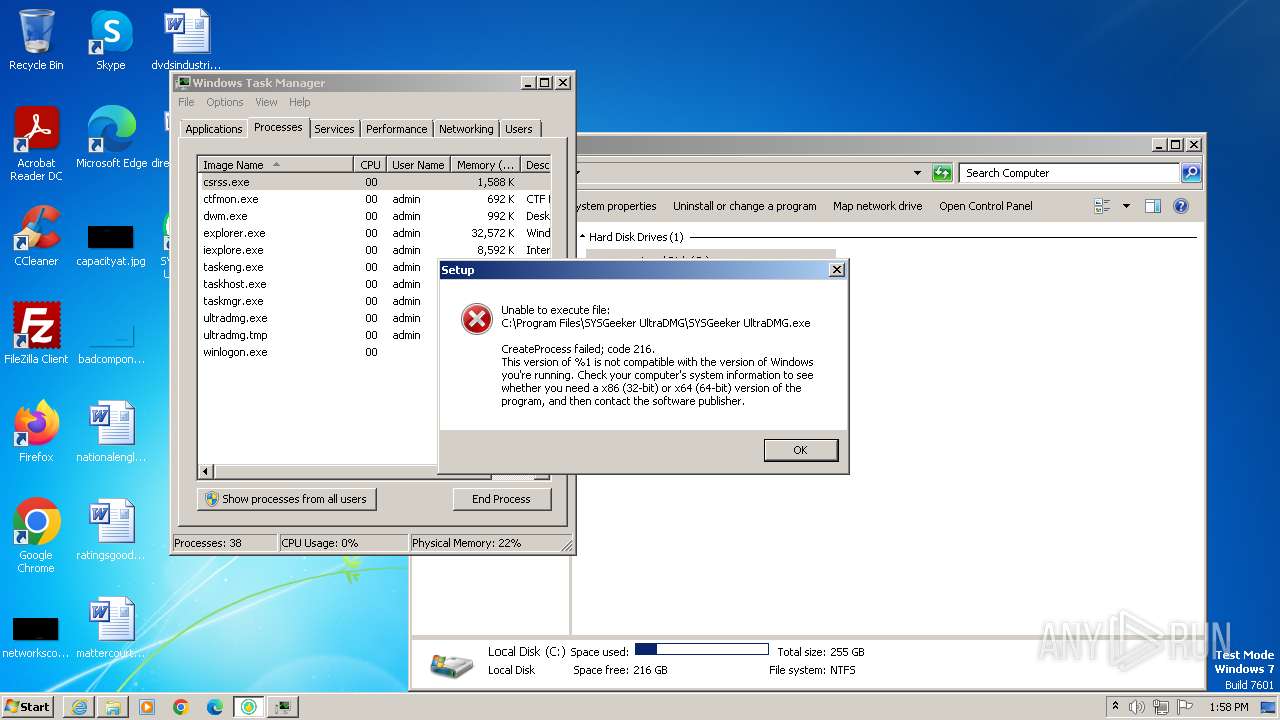Click Map network drive in Explorer
Screen dimensions: 1280x720
pyautogui.click(x=877, y=206)
